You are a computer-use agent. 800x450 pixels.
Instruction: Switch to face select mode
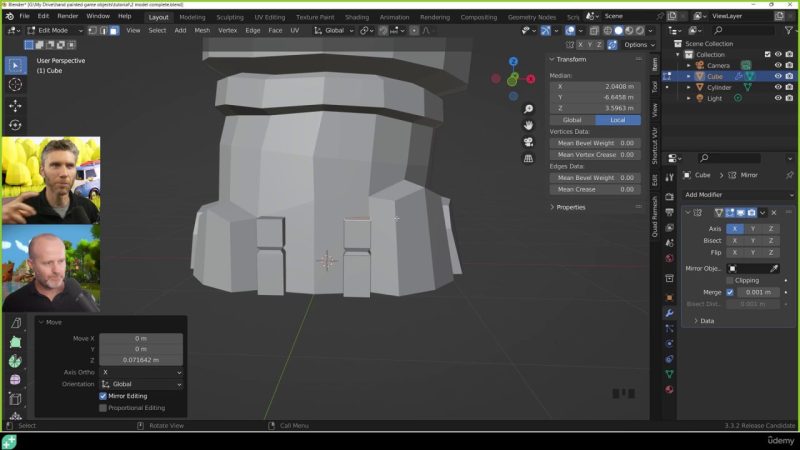click(x=112, y=31)
